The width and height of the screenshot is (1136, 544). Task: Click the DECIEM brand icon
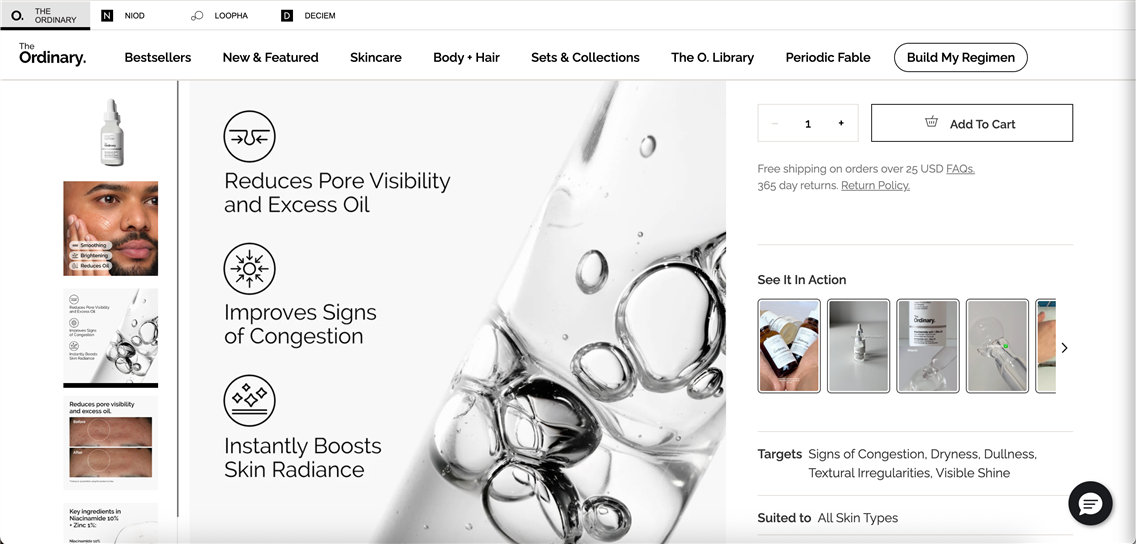coord(287,16)
